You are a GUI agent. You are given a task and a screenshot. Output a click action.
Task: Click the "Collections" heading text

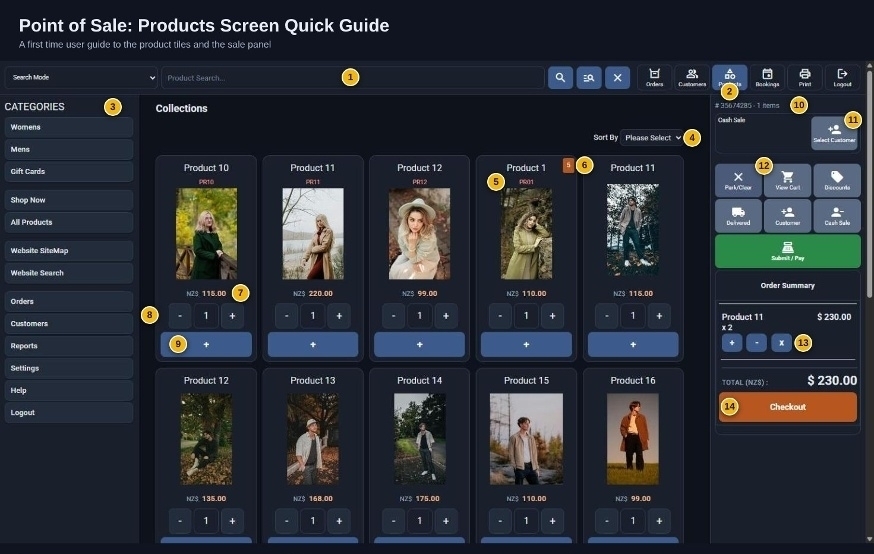coord(181,108)
